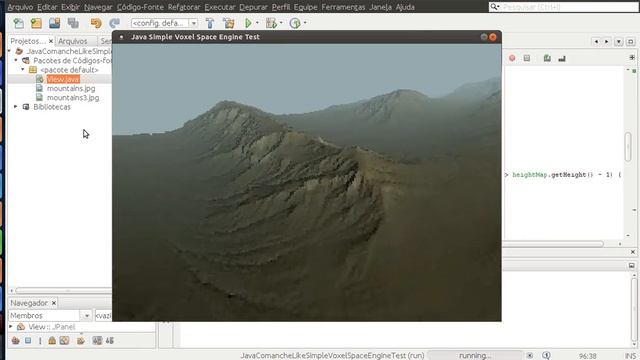Screen dimensions: 640x360
Task: Maximize editor window button at top right
Action: coord(631,42)
